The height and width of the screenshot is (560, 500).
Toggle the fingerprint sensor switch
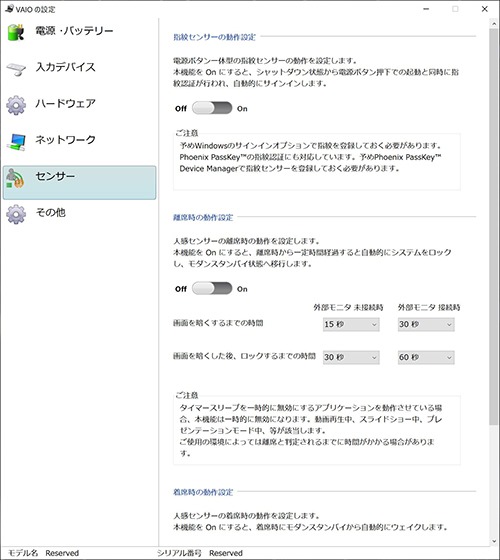click(x=212, y=108)
